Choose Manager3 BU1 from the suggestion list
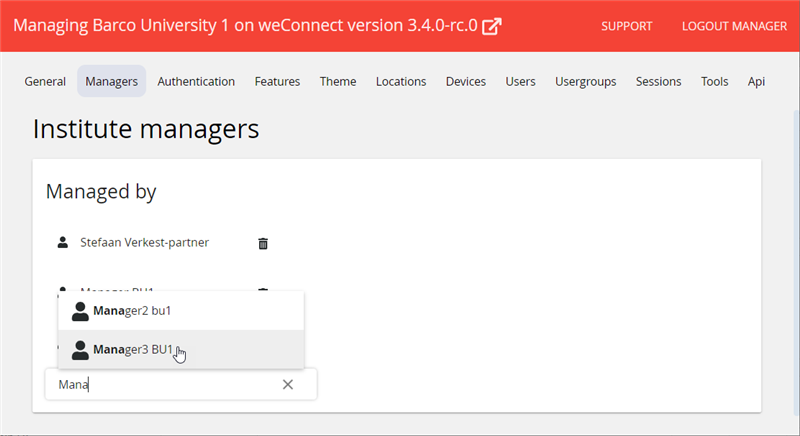Viewport: 800px width, 436px height. point(181,349)
